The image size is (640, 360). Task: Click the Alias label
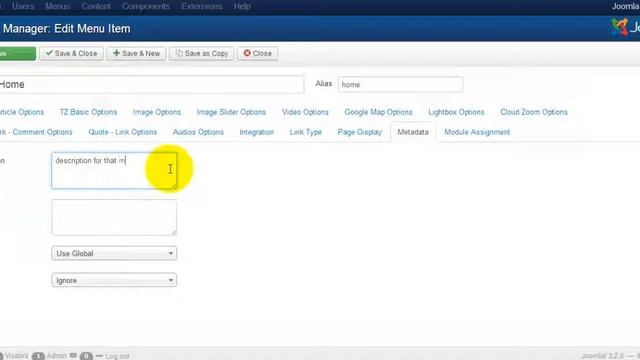324,84
